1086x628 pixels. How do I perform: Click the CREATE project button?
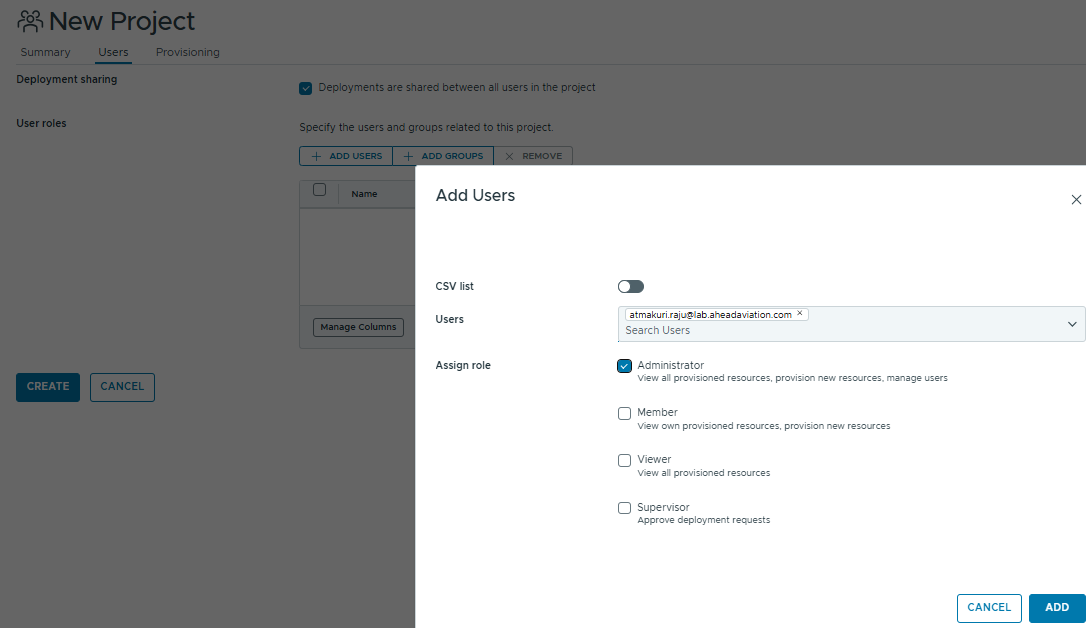pyautogui.click(x=48, y=387)
